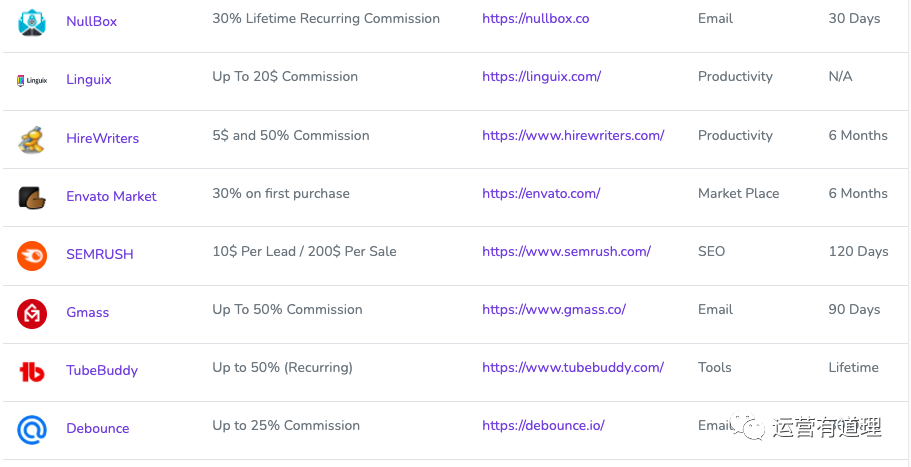Open the SEMRUSH name link
The image size is (911, 467).
pos(99,254)
